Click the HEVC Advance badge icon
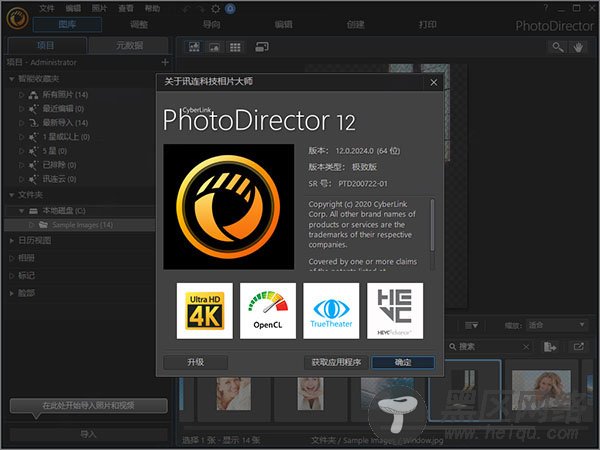This screenshot has width=600, height=450. tap(395, 311)
